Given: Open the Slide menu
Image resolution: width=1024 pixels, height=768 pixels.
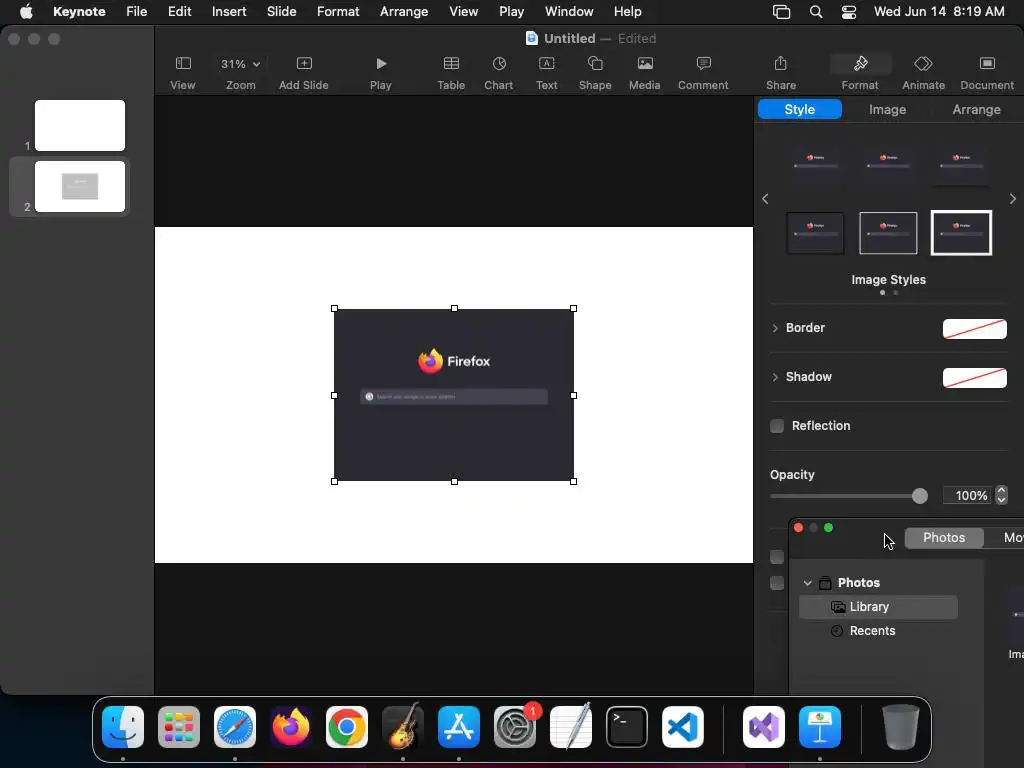Looking at the screenshot, I should (281, 12).
